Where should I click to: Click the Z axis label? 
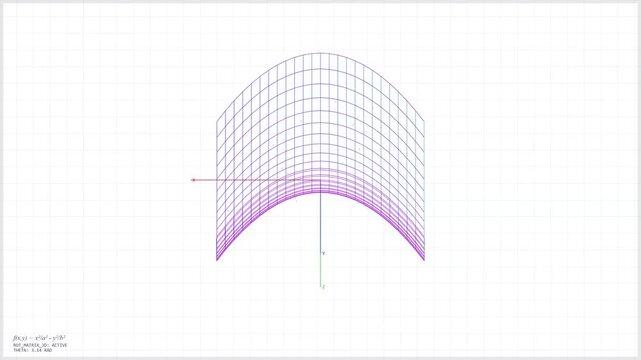point(323,287)
